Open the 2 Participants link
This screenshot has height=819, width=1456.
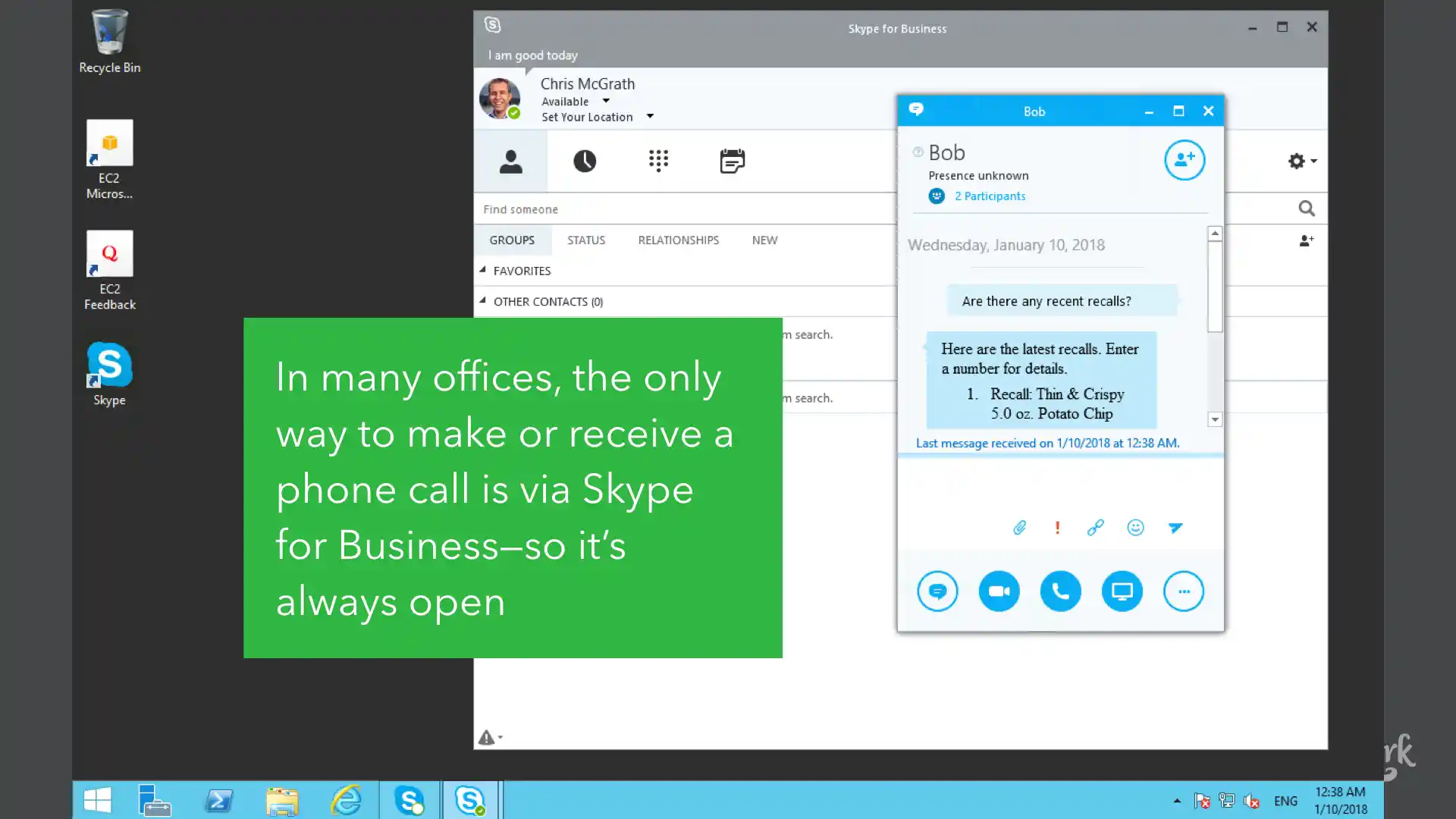[990, 196]
